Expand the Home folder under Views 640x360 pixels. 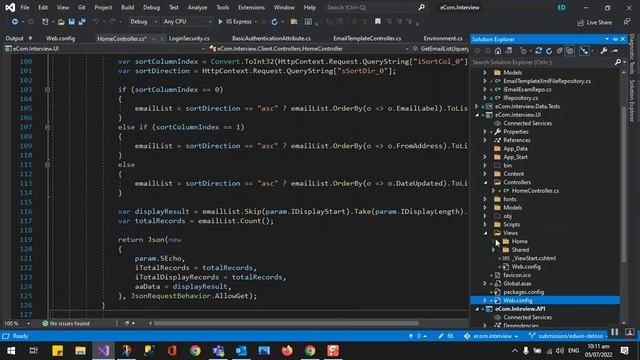[494, 241]
